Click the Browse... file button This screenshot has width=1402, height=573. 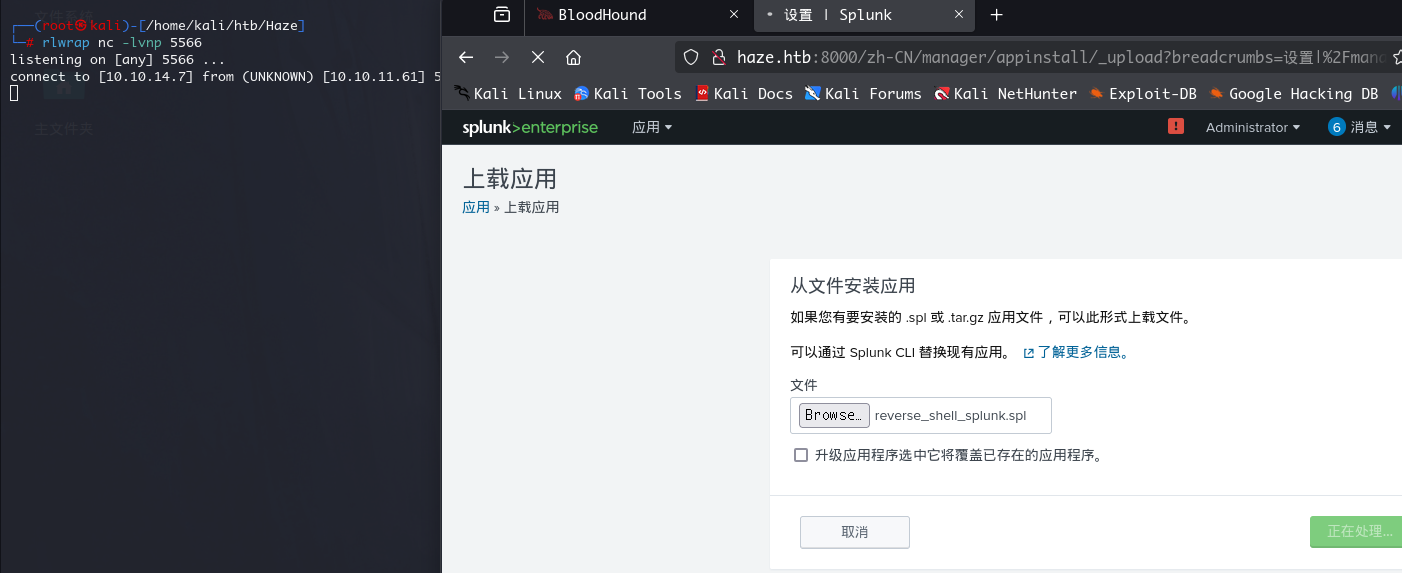(x=834, y=415)
